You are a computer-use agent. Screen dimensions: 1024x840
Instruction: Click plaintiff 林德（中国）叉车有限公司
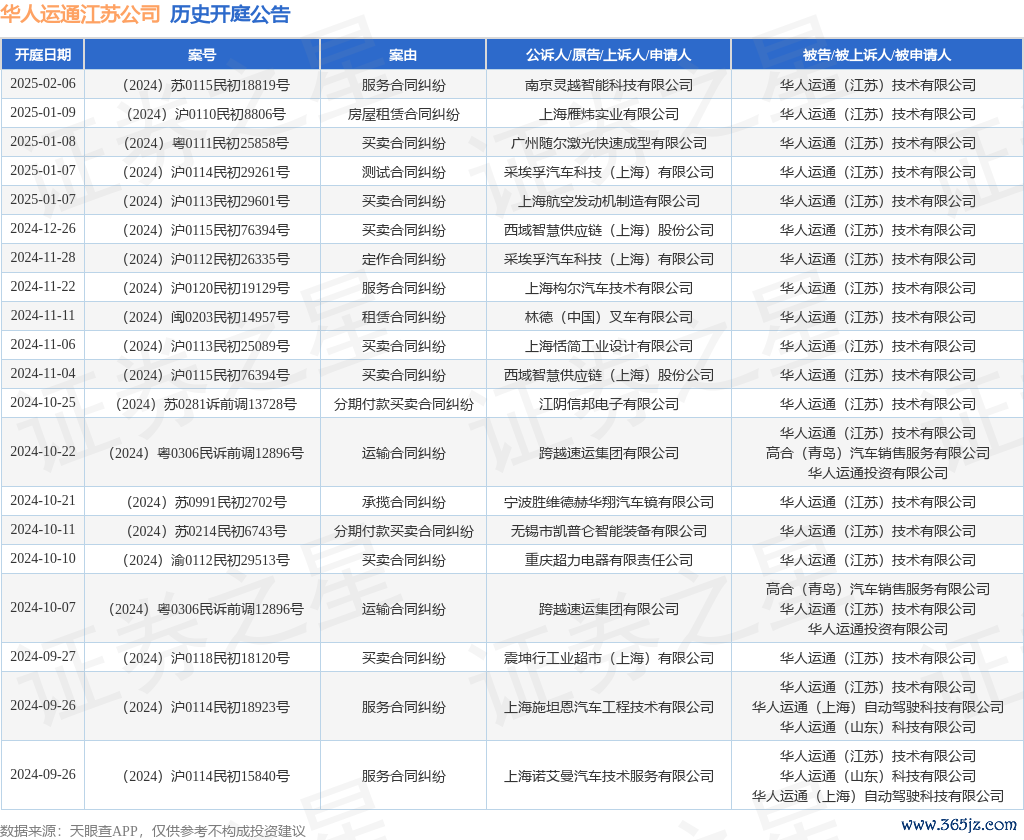(x=609, y=317)
